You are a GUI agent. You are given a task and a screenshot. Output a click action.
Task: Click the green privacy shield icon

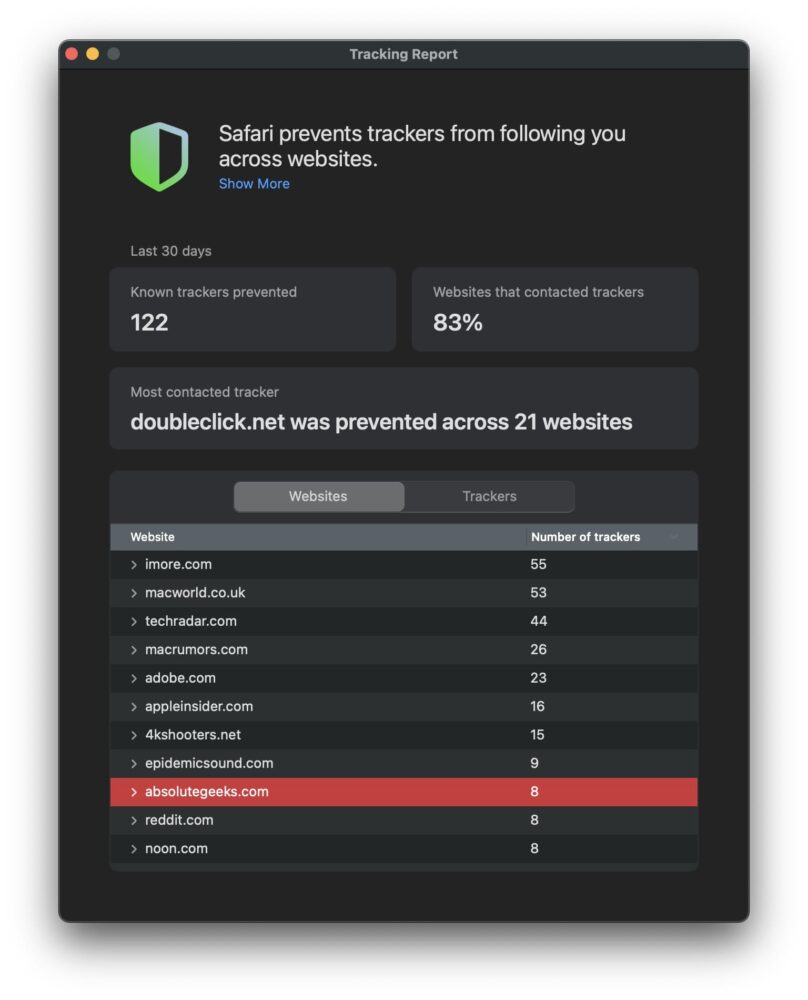[159, 156]
